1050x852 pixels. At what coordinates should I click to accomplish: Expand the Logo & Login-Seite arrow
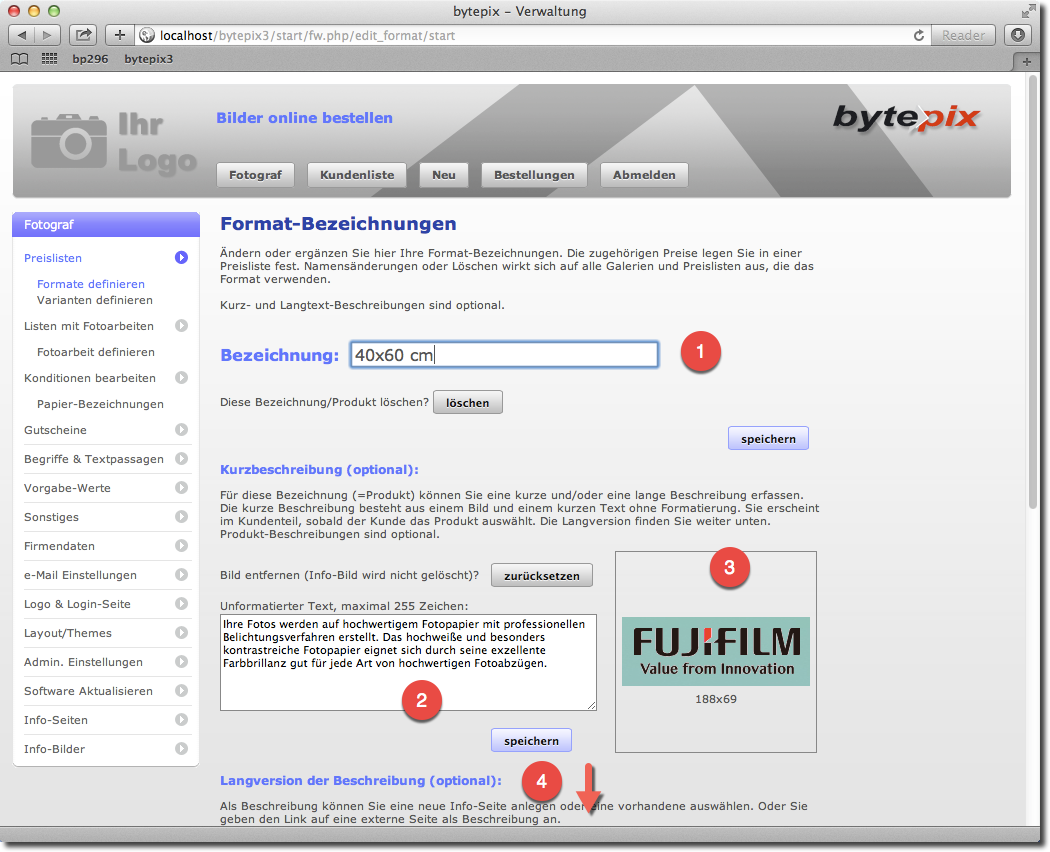181,604
